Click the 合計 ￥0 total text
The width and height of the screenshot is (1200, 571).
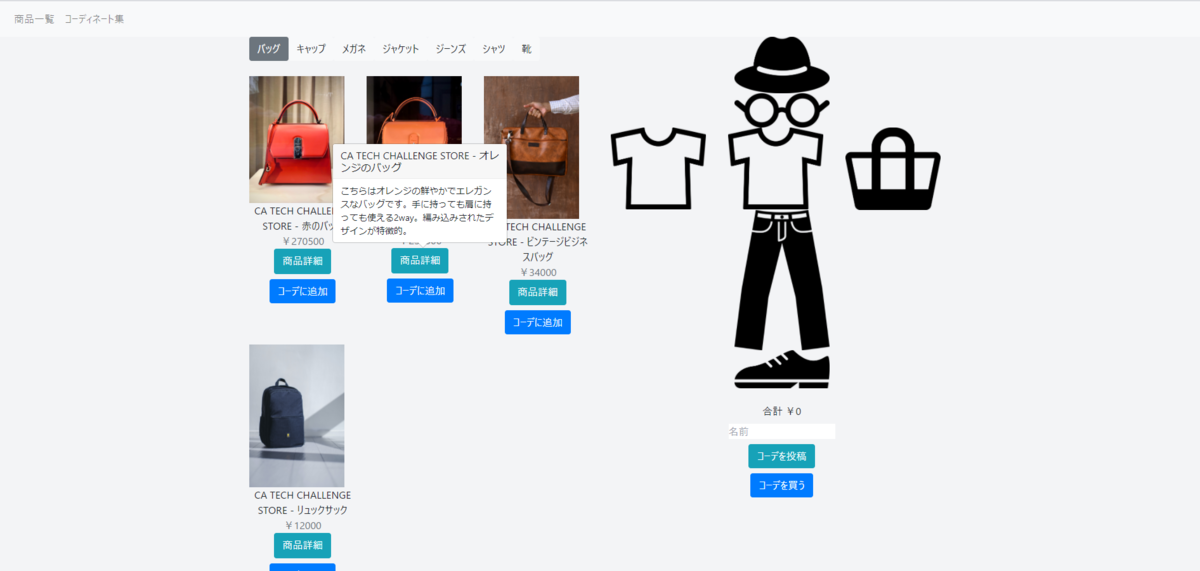[x=782, y=411]
